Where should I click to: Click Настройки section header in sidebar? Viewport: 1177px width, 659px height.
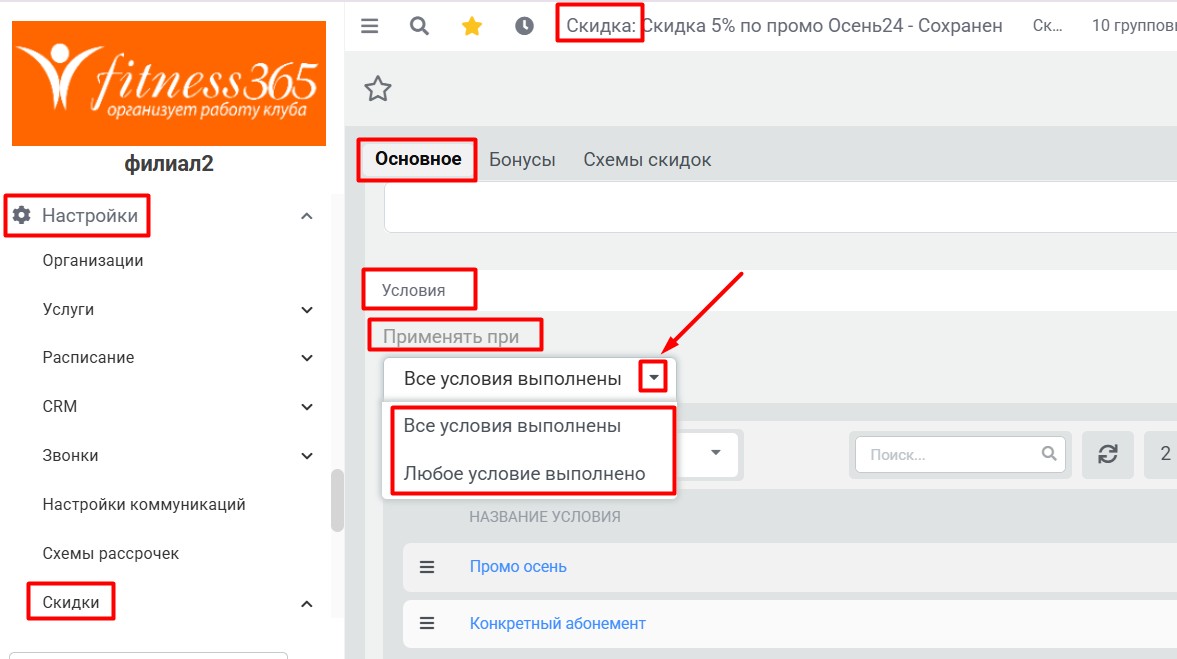89,215
